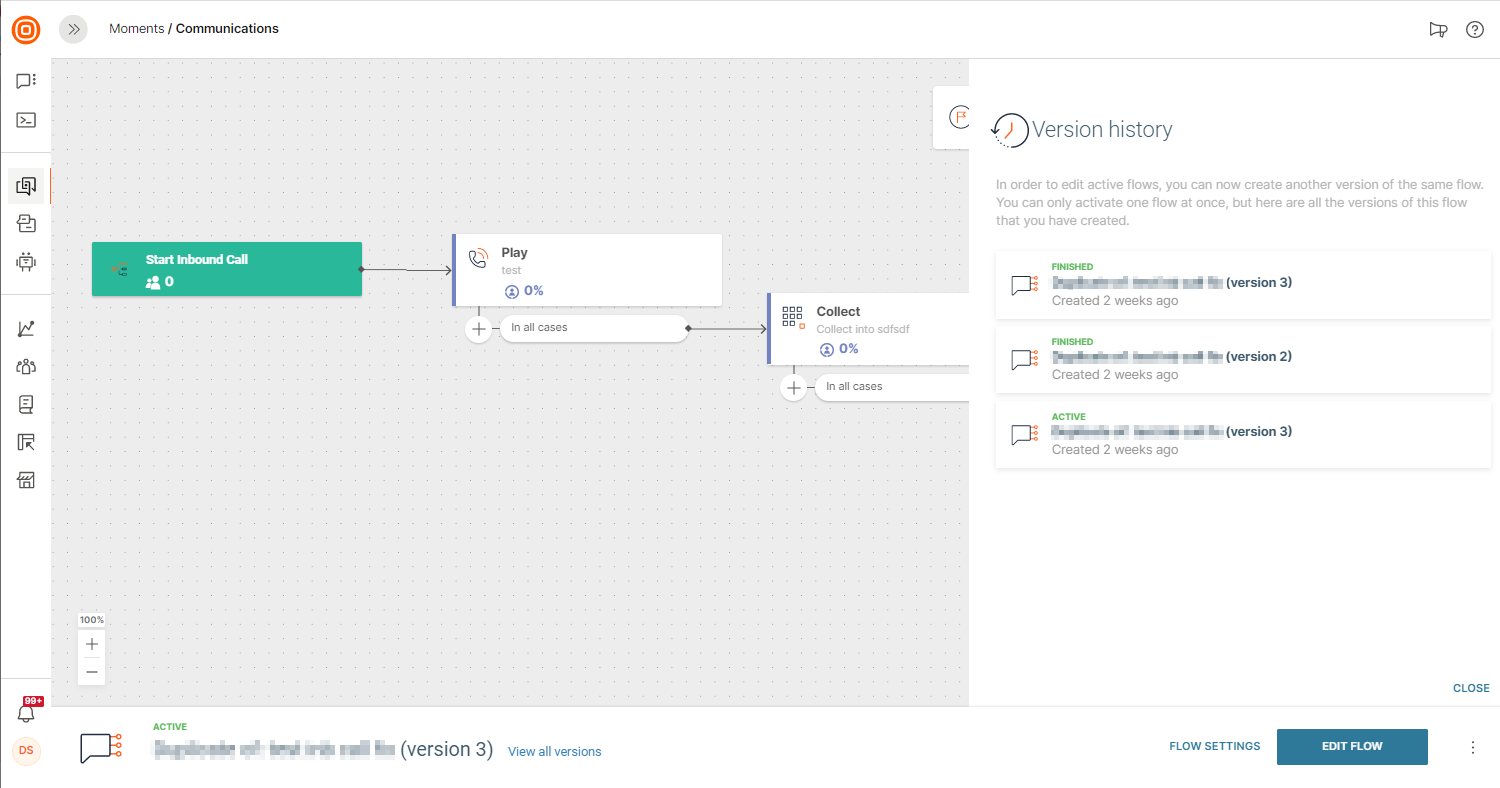Click the DS user avatar
Viewport: 1500px width, 788px height.
click(26, 750)
